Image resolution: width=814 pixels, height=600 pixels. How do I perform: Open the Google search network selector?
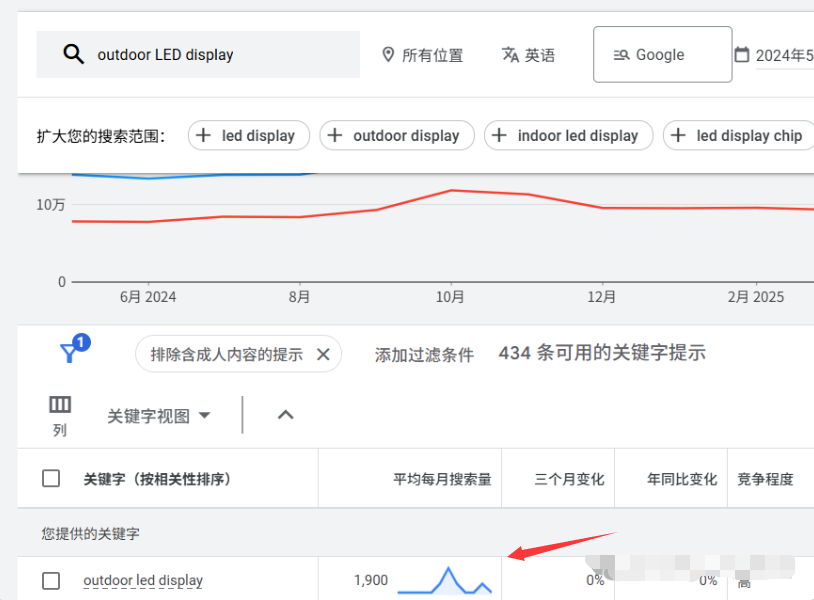(x=662, y=54)
